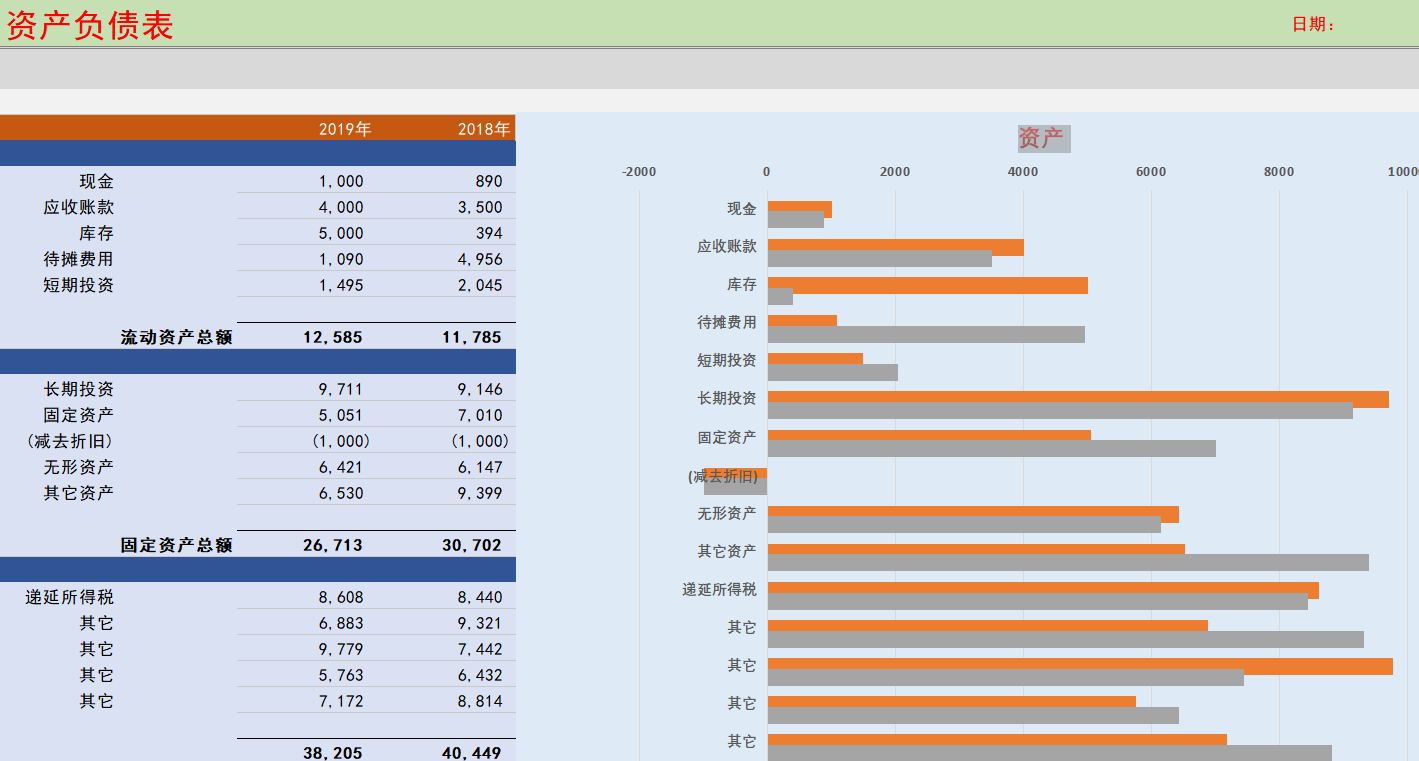Viewport: 1419px width, 761px height.
Task: Select the cell containing 8,440
Action: [480, 597]
